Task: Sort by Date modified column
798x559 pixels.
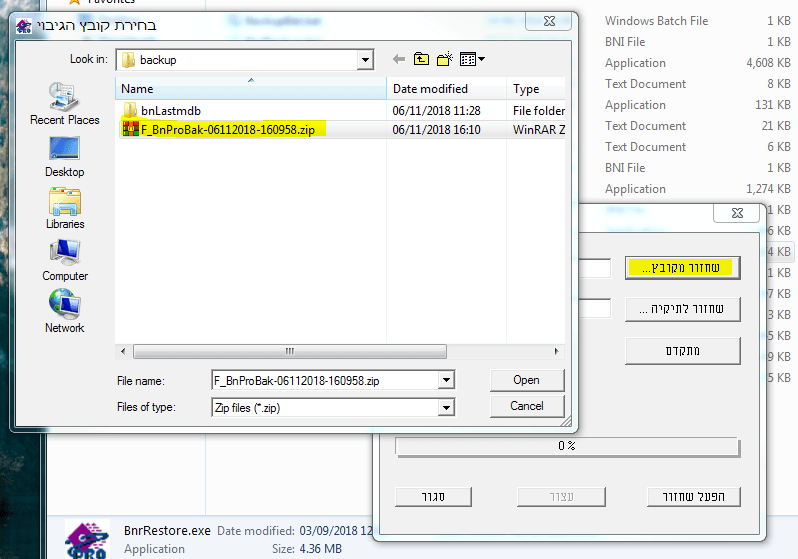Action: click(x=430, y=89)
